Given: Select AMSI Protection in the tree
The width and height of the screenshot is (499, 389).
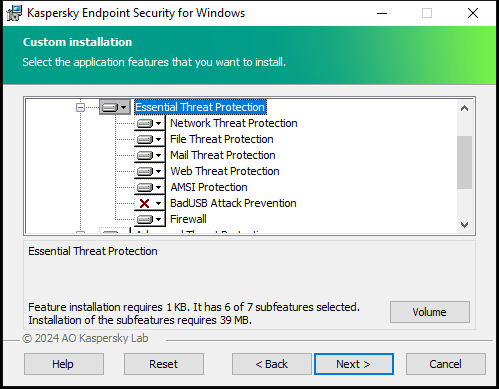Looking at the screenshot, I should click(209, 187).
